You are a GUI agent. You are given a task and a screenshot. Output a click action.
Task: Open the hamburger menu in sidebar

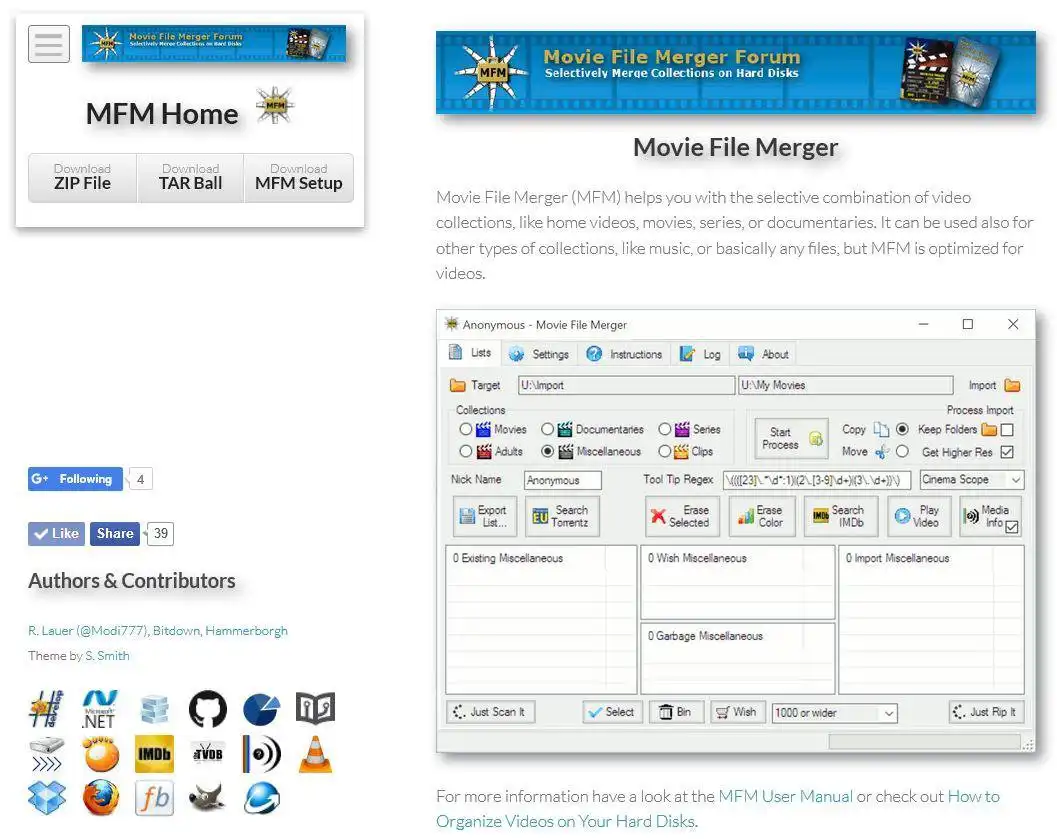[x=49, y=44]
